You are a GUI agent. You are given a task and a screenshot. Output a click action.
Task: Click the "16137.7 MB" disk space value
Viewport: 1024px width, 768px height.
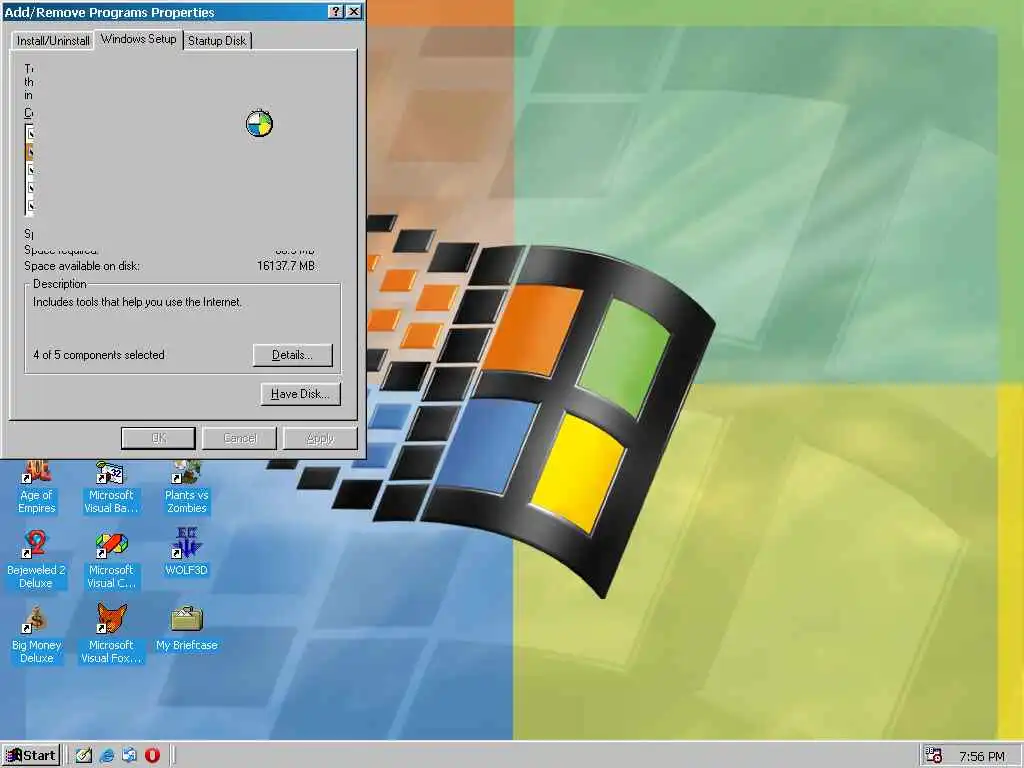tap(285, 266)
